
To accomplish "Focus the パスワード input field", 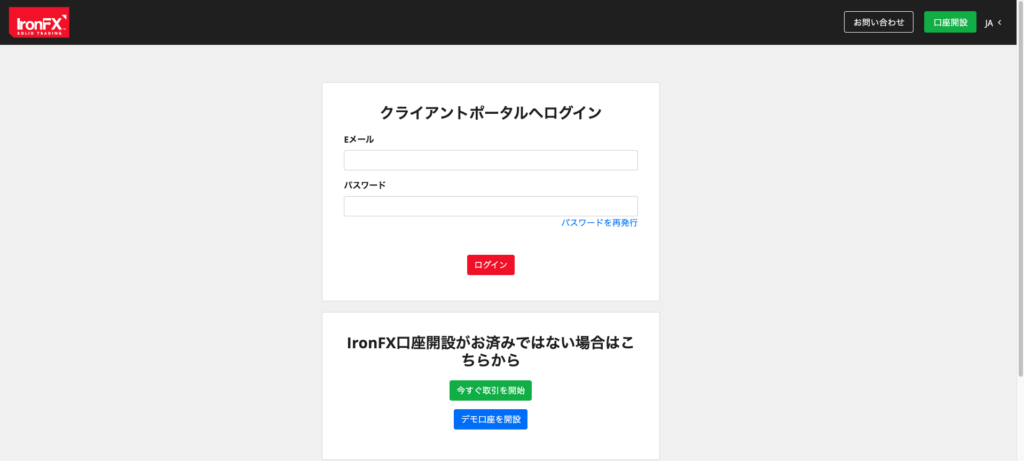I will pyautogui.click(x=490, y=206).
